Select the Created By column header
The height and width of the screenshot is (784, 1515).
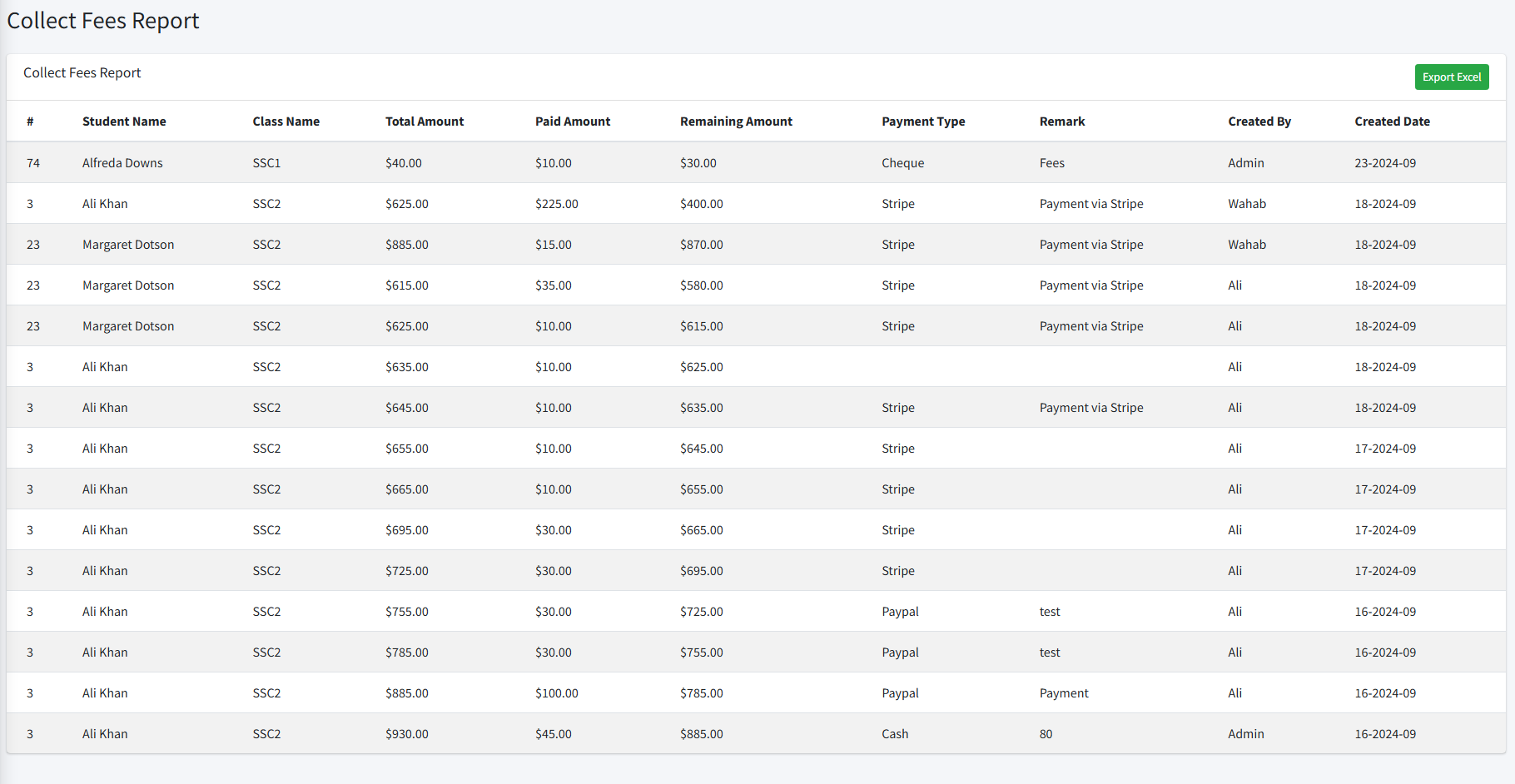(1259, 122)
